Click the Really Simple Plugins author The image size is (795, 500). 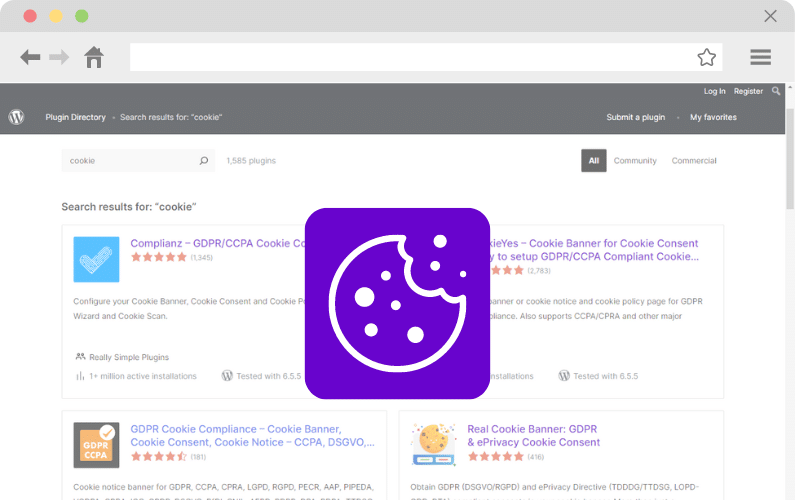pyautogui.click(x=129, y=357)
